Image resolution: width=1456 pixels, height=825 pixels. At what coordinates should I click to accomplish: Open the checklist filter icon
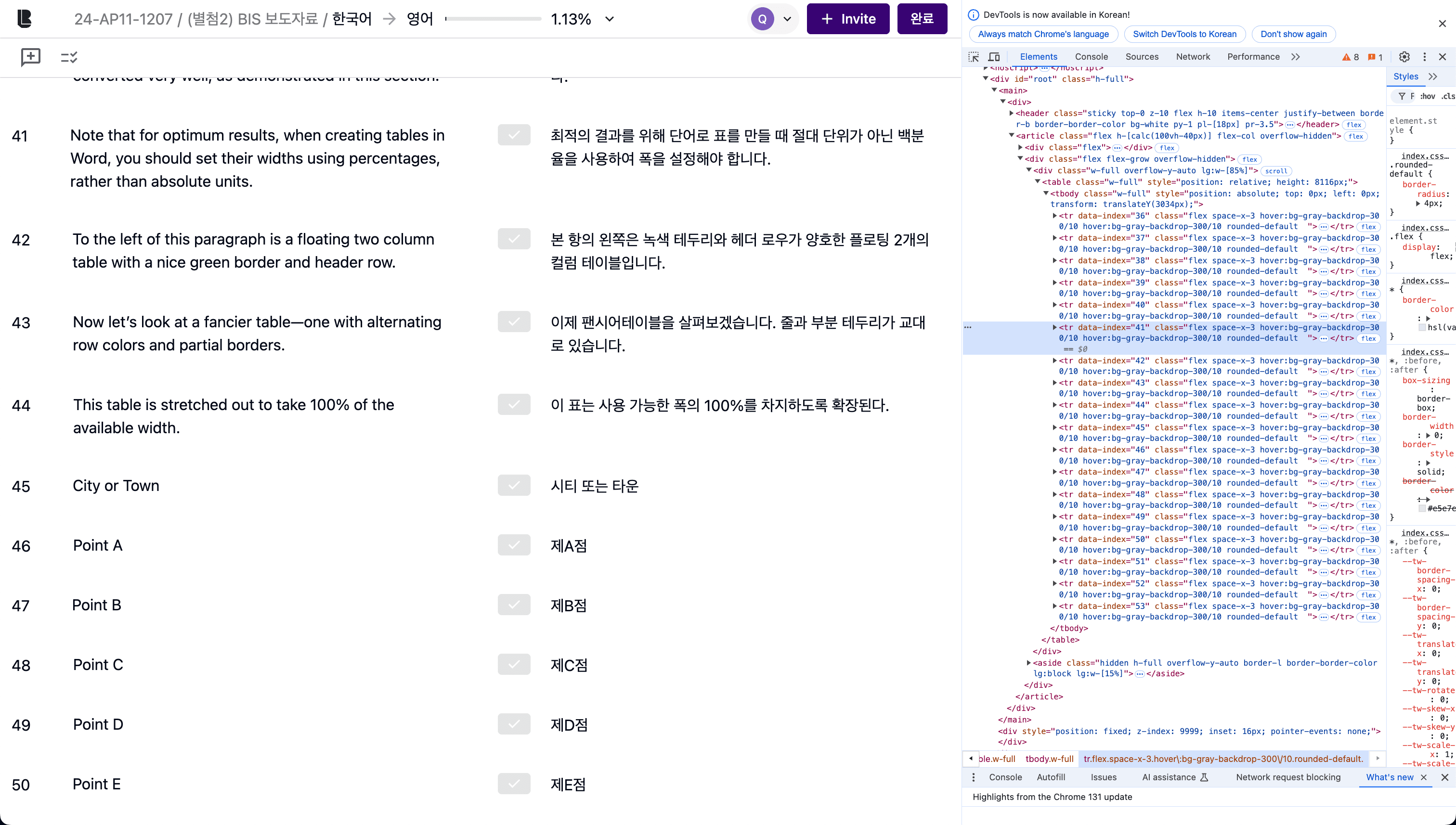(x=68, y=57)
